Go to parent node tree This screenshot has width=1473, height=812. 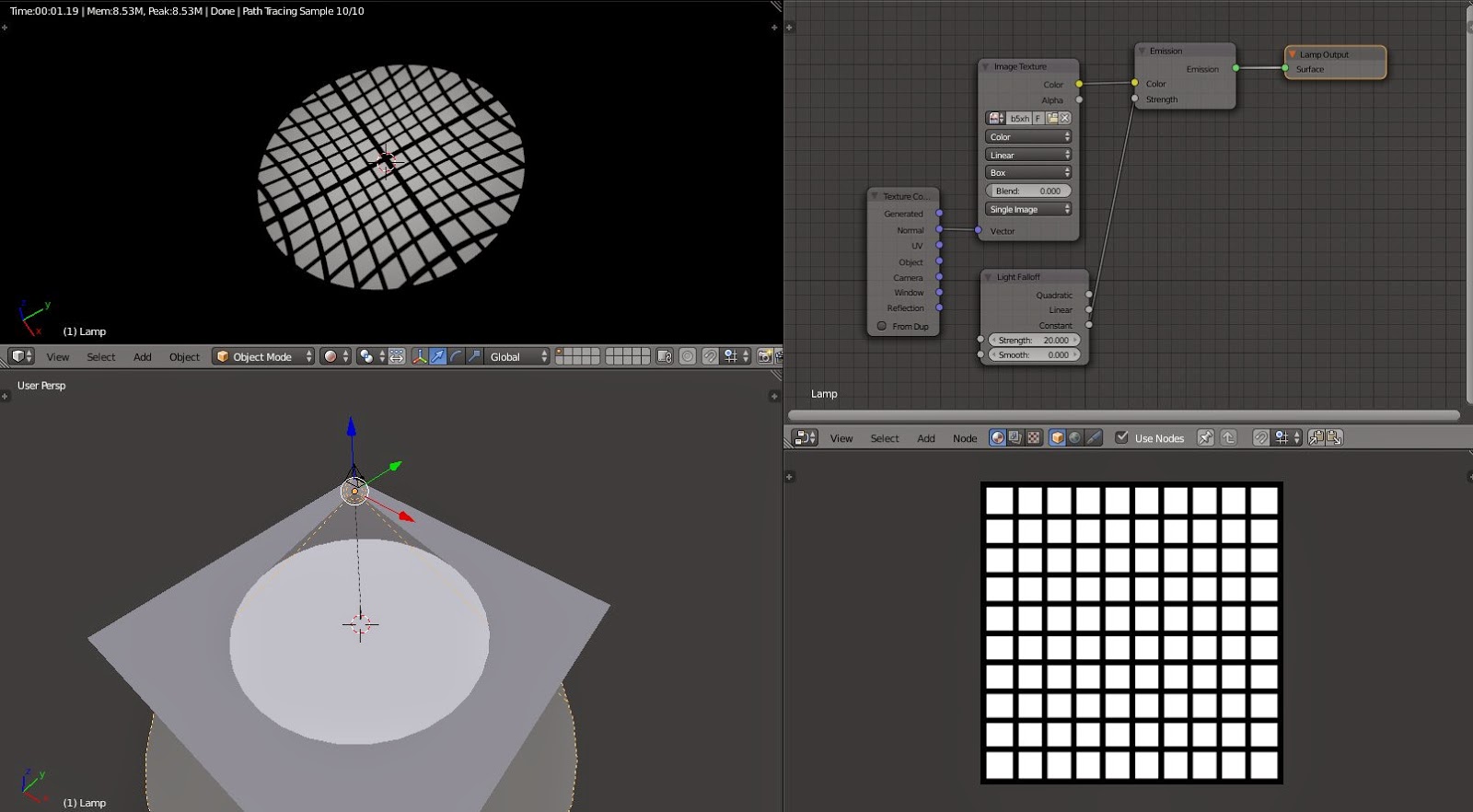[x=1229, y=437]
